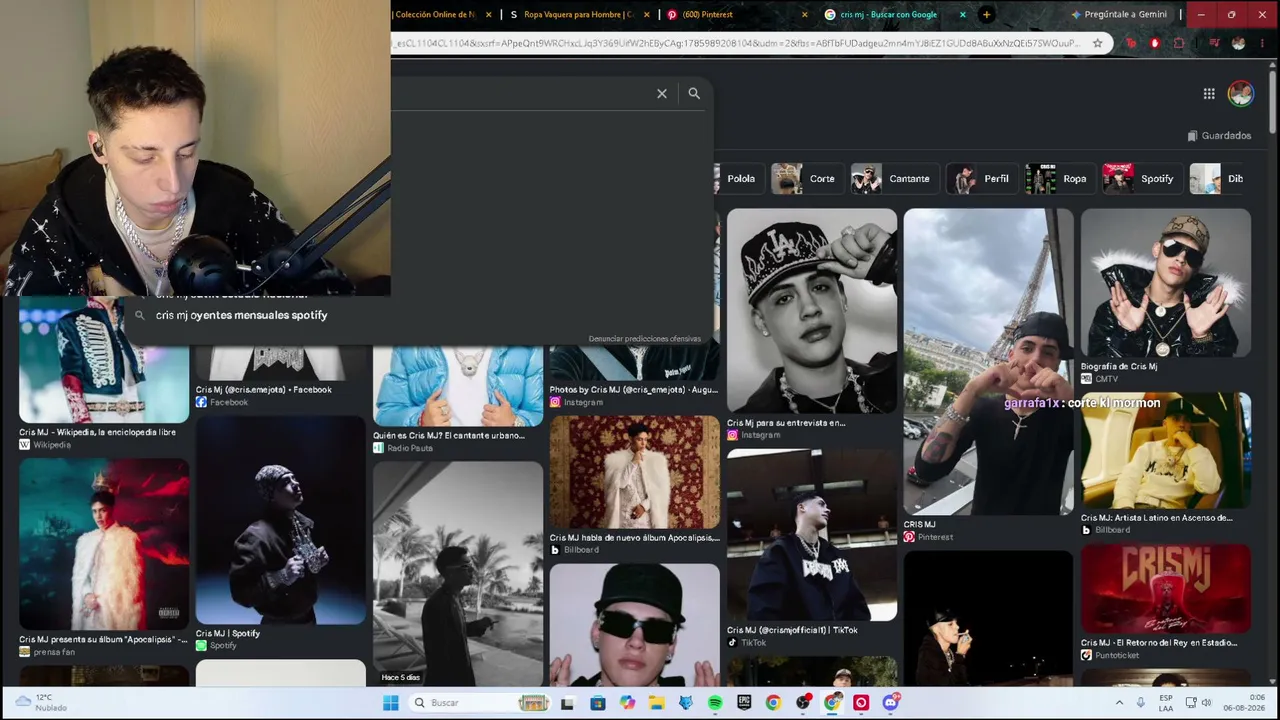This screenshot has height=720, width=1280.
Task: Select the cris mj Buscar con Google tab
Action: tap(894, 14)
